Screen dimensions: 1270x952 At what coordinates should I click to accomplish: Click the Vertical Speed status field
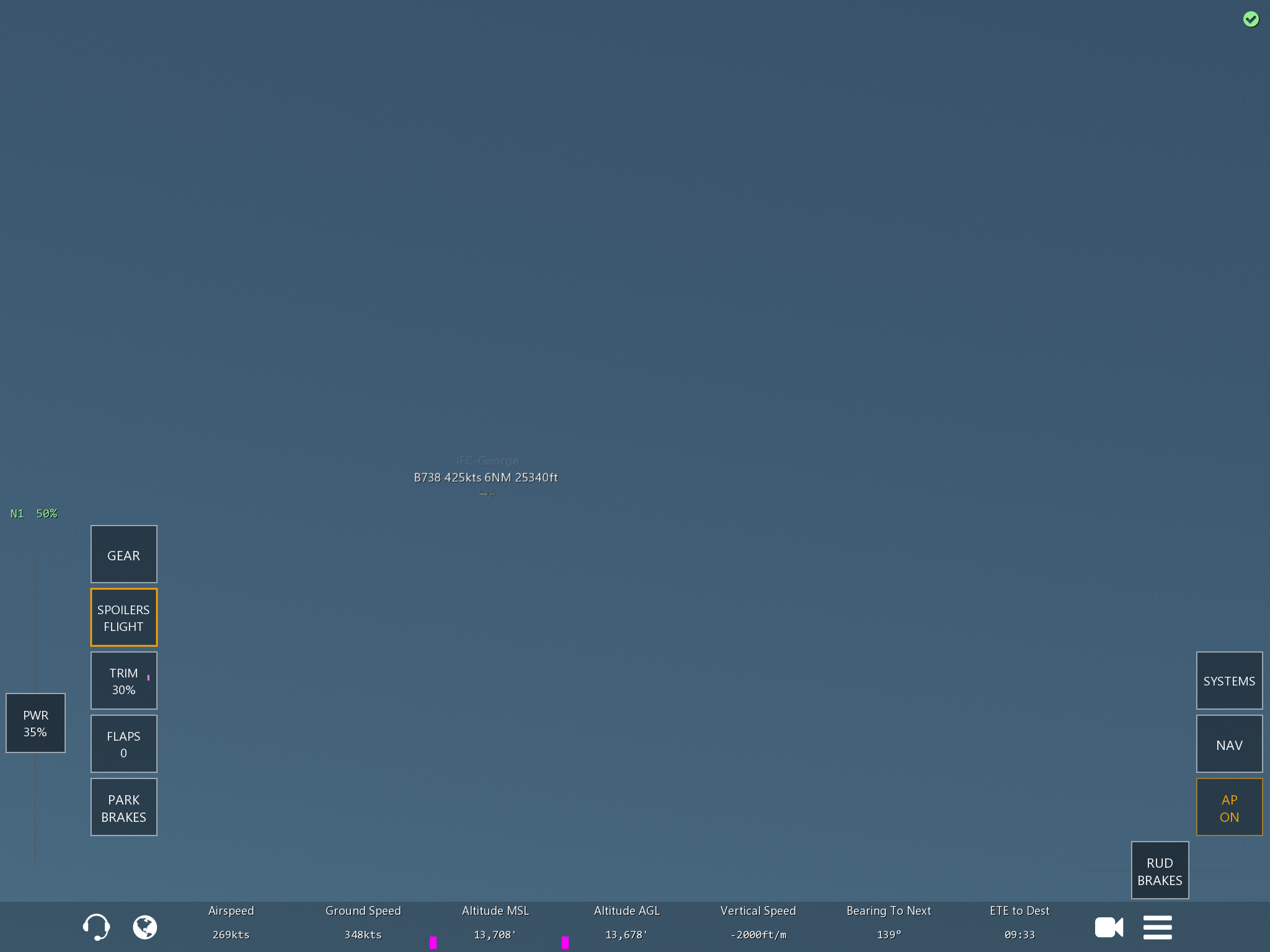point(758,923)
